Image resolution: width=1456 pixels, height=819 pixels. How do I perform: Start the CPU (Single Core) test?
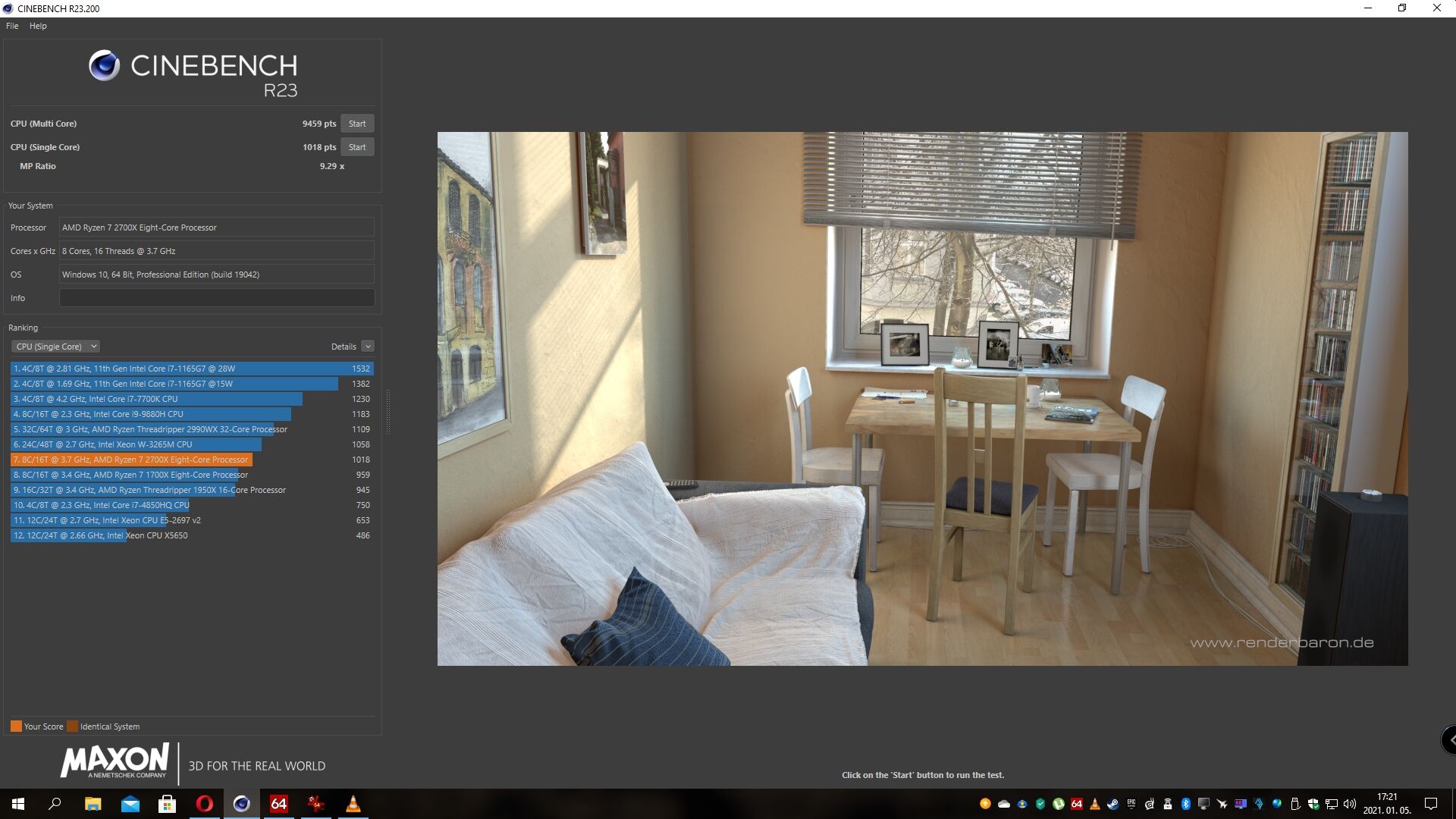[357, 147]
